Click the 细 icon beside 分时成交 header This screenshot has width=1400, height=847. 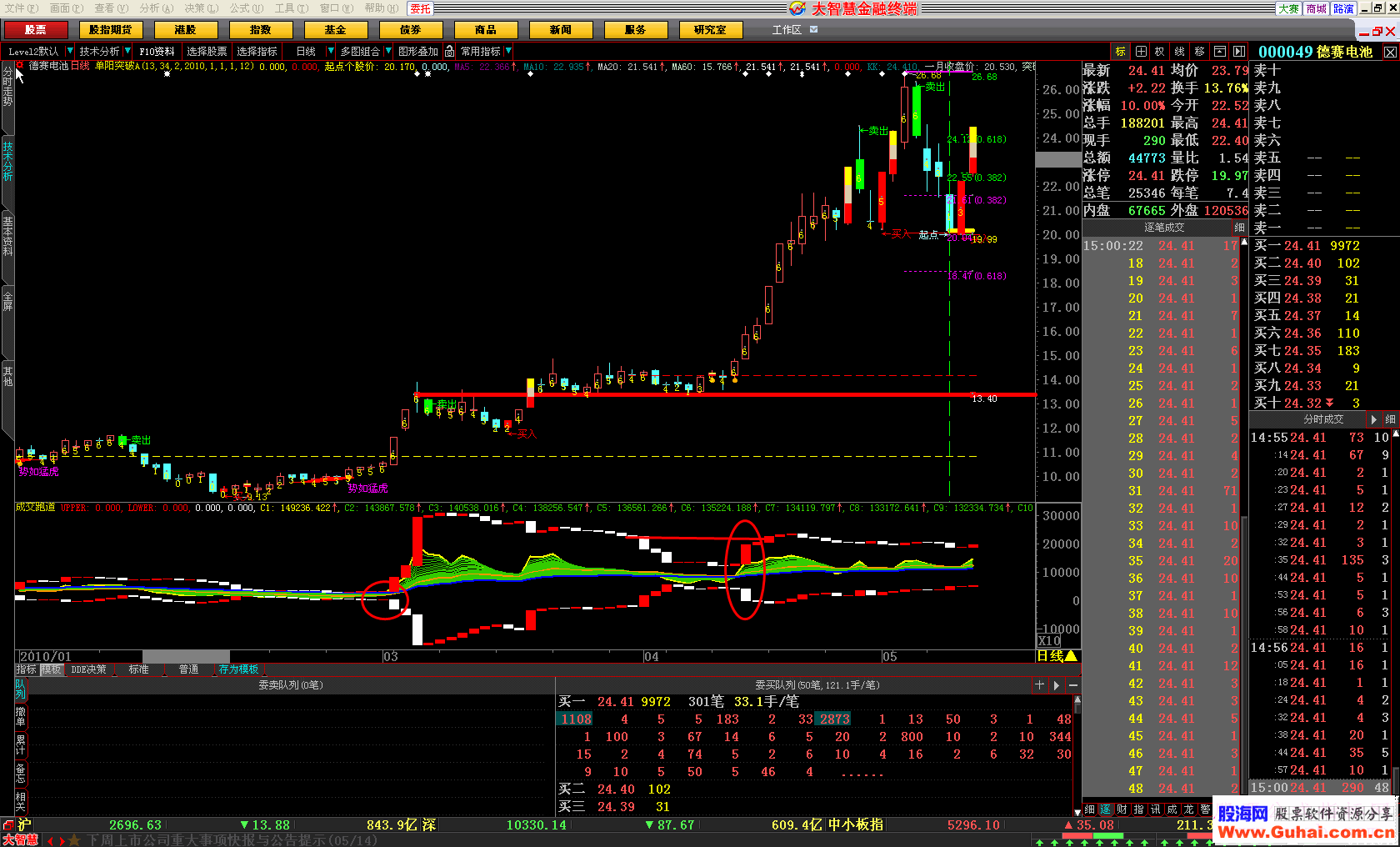[x=1389, y=419]
